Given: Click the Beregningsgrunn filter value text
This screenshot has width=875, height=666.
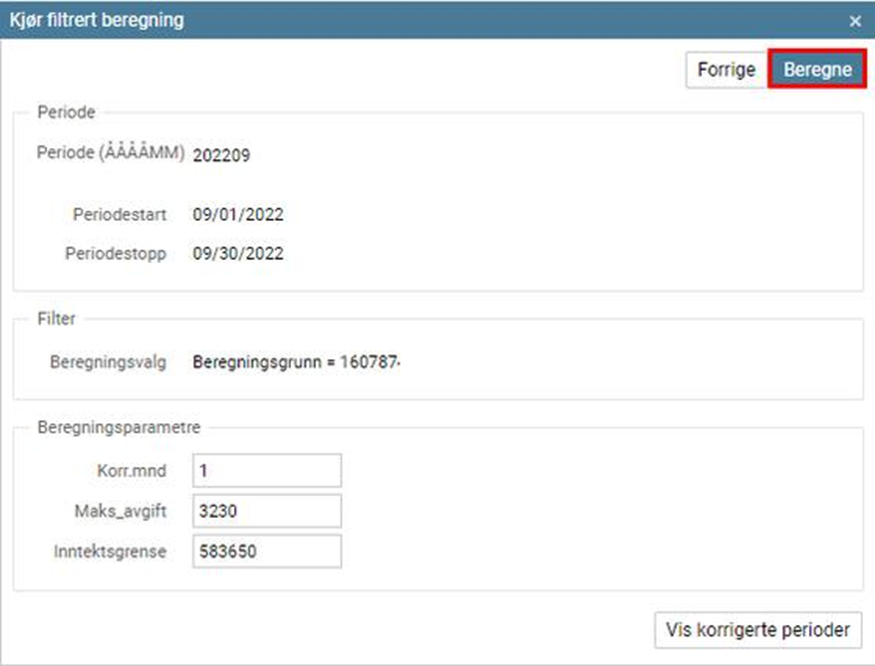Looking at the screenshot, I should pos(296,362).
